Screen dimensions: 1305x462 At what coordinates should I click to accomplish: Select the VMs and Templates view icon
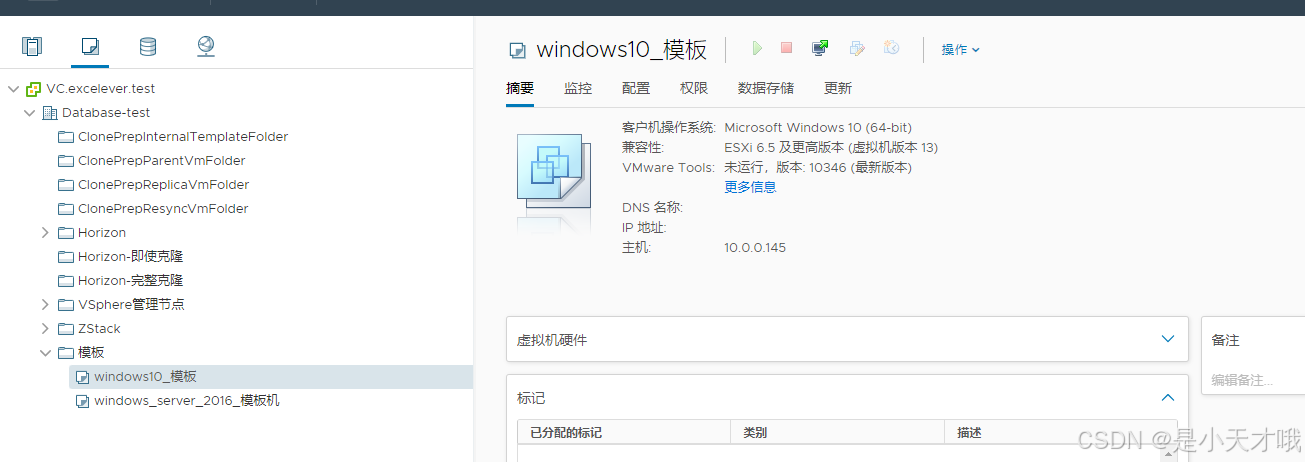90,46
